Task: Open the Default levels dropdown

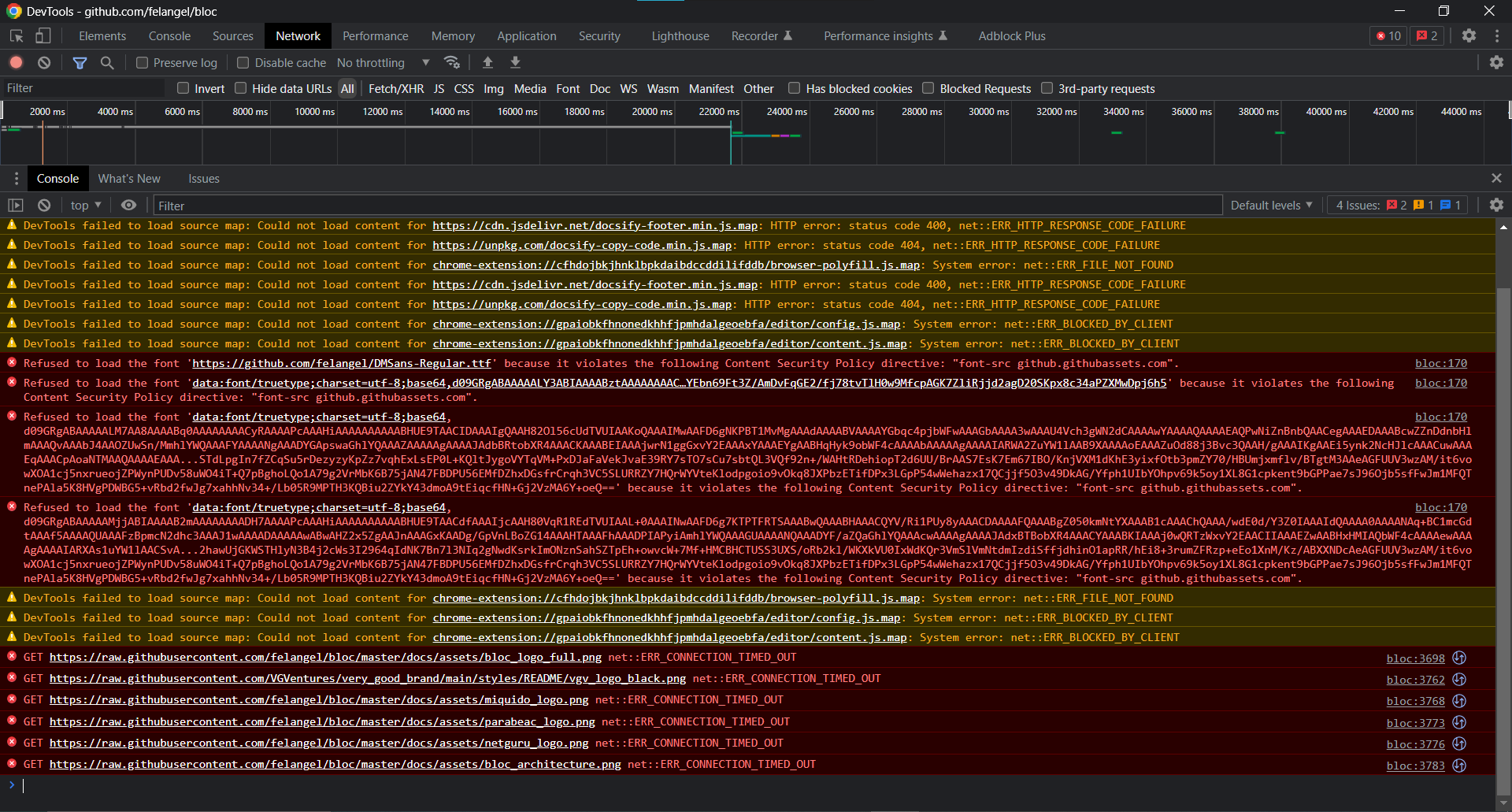Action: [x=1271, y=205]
